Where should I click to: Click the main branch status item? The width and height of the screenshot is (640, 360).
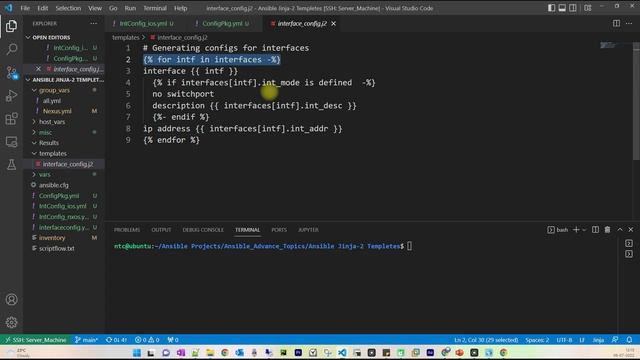tap(86, 340)
